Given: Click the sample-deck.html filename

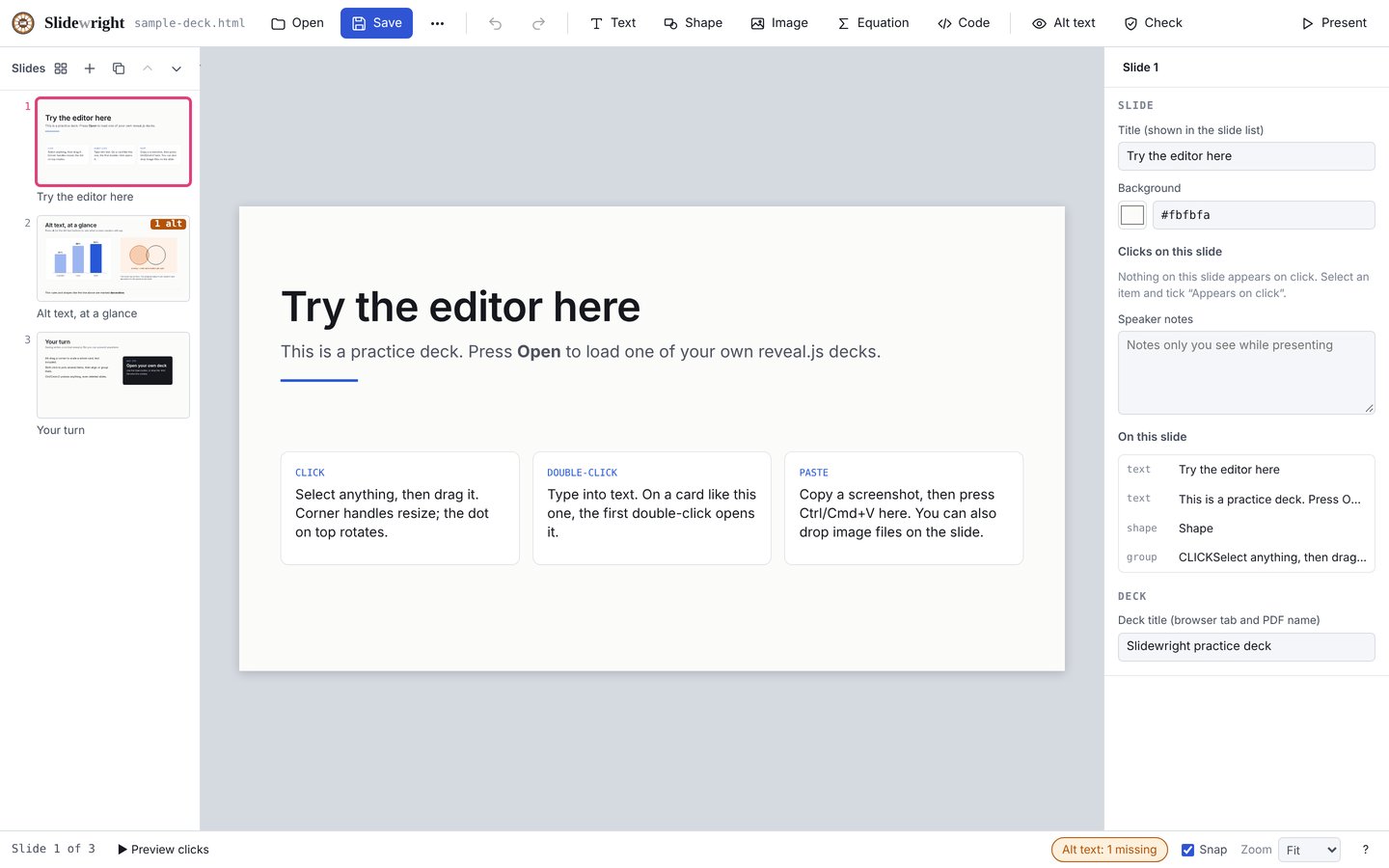Looking at the screenshot, I should pyautogui.click(x=190, y=23).
